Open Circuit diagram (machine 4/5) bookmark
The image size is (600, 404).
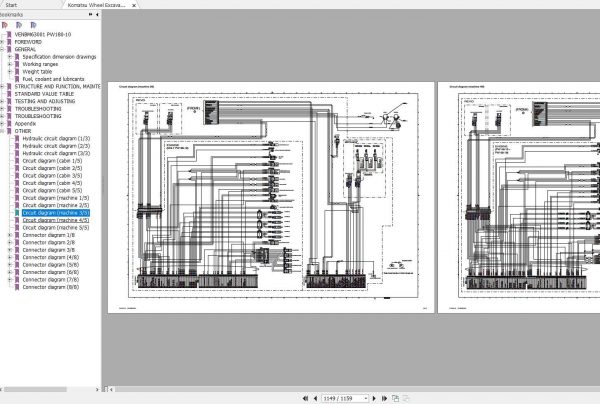(55, 220)
